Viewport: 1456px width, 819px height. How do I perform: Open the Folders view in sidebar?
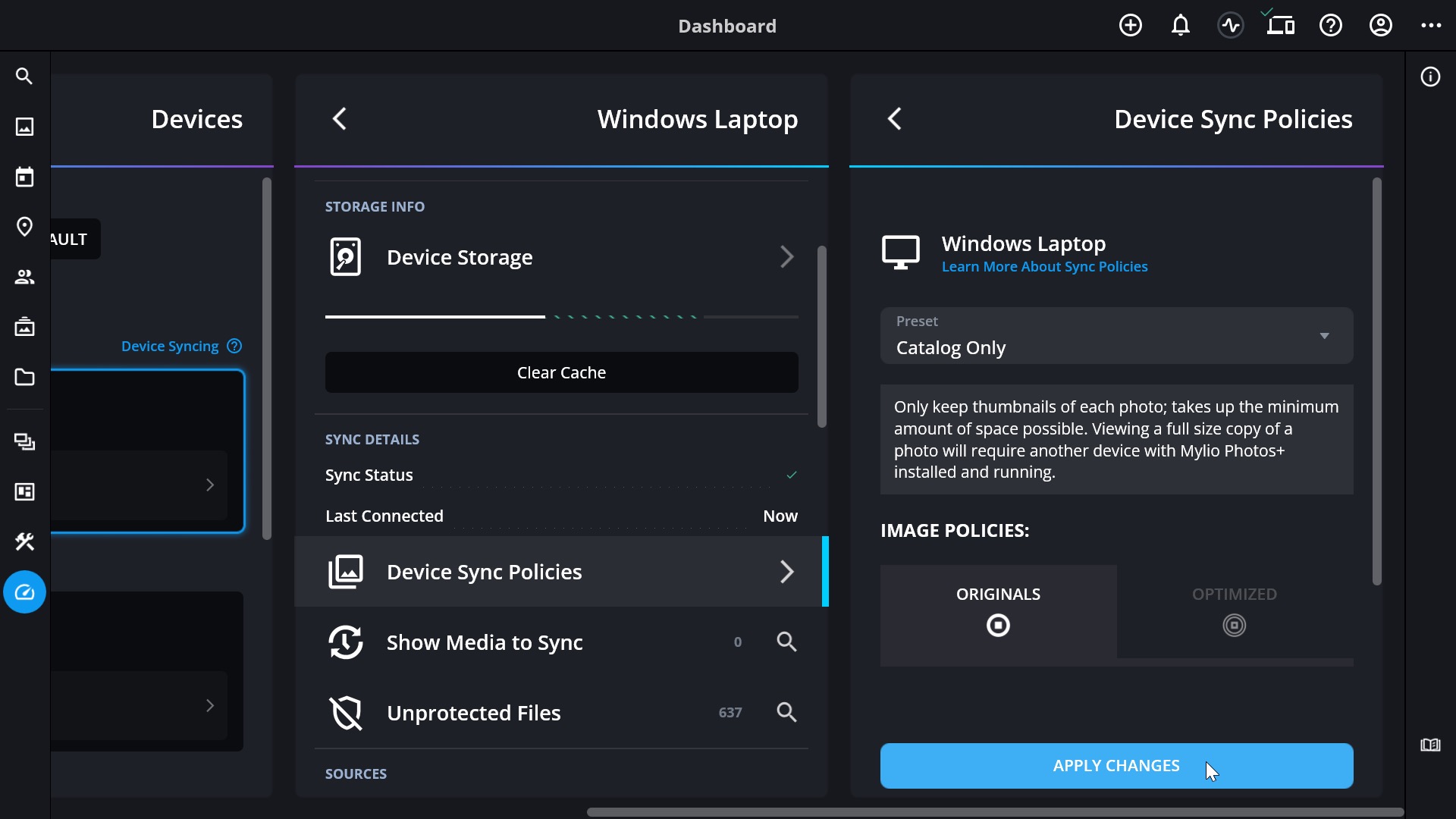pyautogui.click(x=24, y=378)
